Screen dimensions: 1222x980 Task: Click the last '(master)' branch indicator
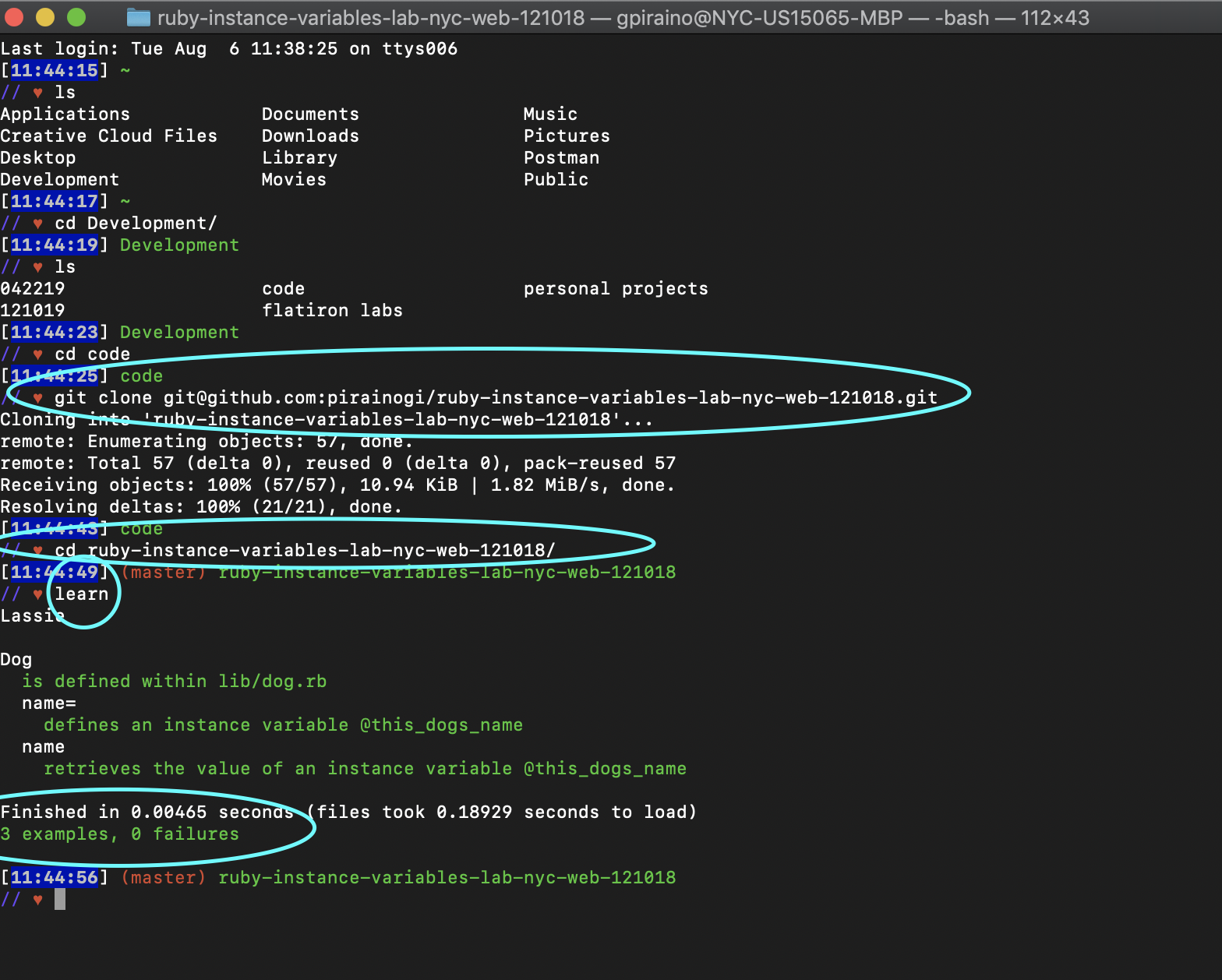click(164, 877)
